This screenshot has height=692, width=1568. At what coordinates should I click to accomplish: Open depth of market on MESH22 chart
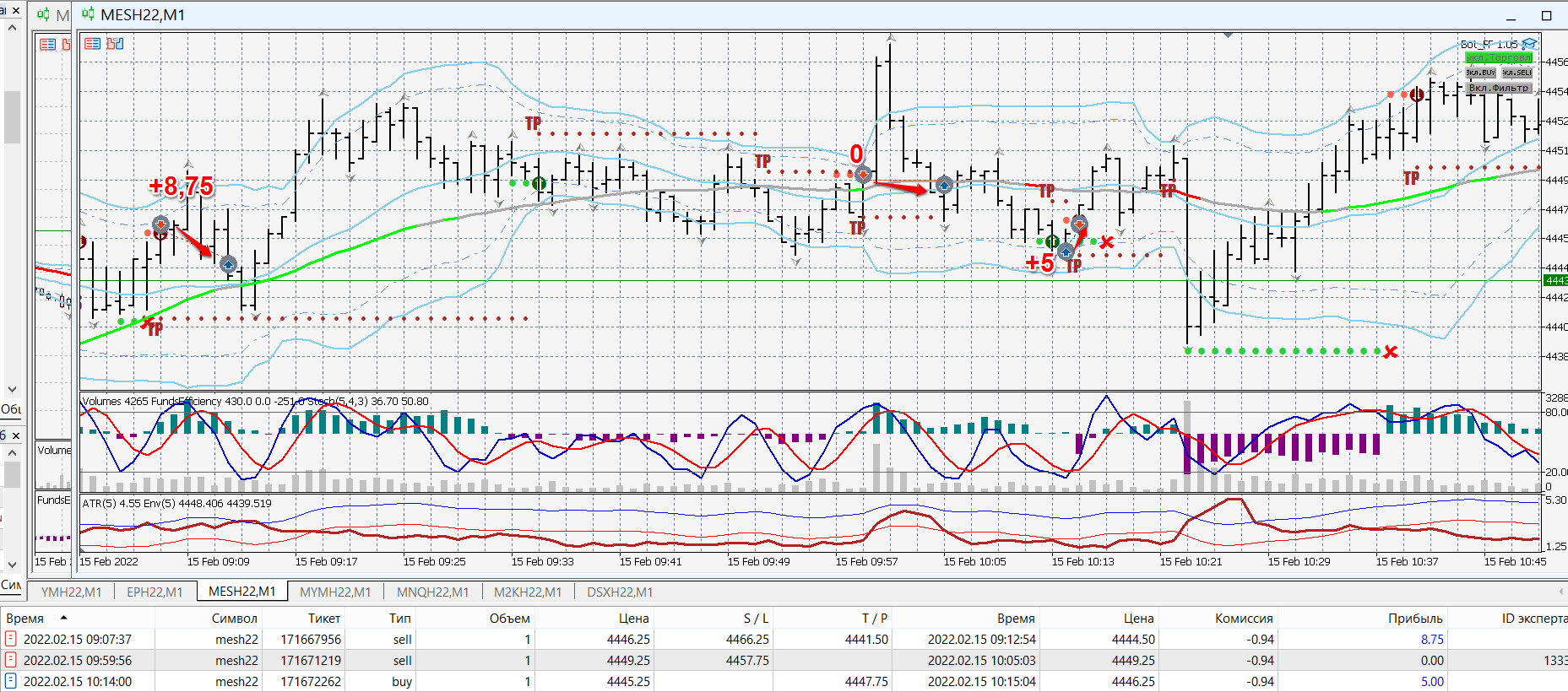[x=115, y=44]
